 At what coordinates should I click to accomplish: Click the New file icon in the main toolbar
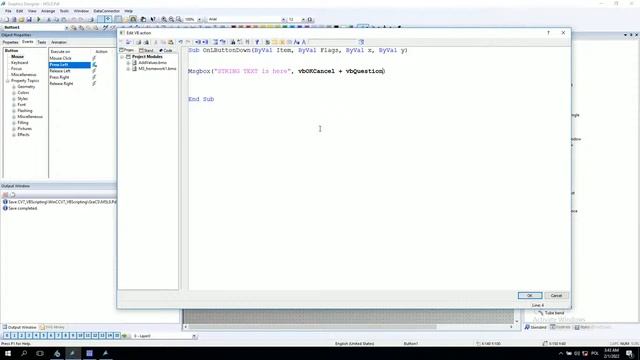pos(6,20)
